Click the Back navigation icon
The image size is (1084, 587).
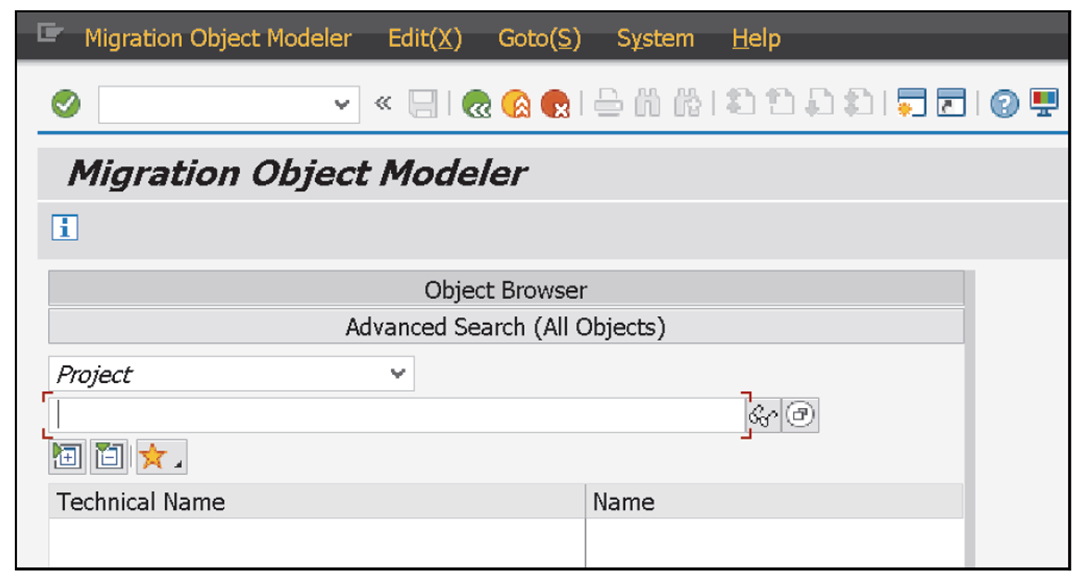pyautogui.click(x=476, y=103)
